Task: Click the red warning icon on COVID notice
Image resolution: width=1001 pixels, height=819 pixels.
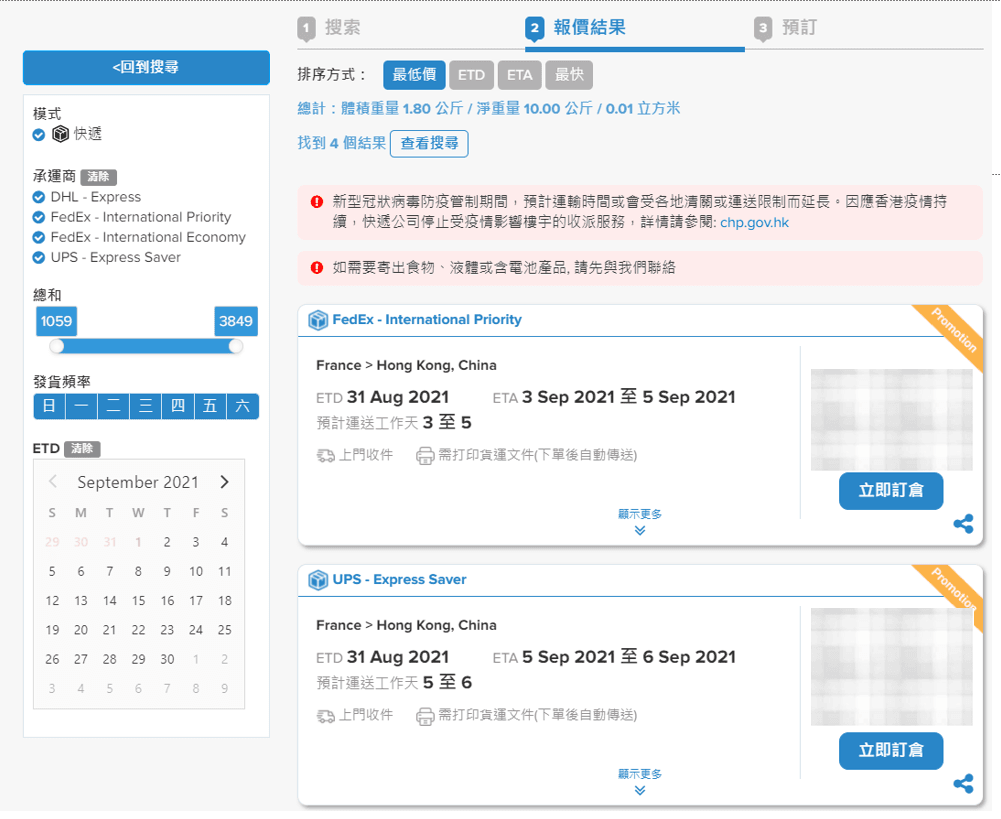Action: click(317, 202)
